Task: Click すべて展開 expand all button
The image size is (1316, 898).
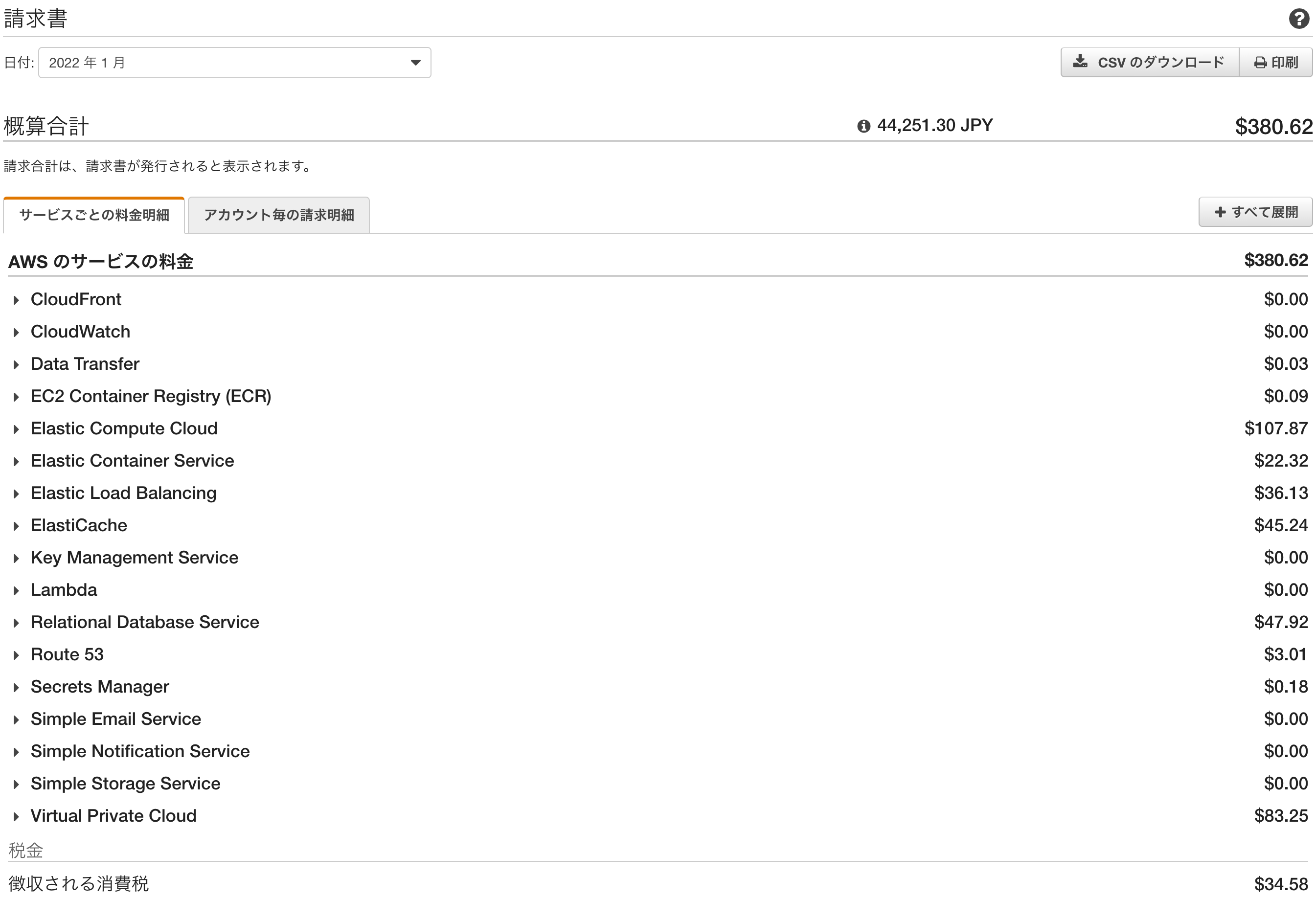Action: (1255, 212)
